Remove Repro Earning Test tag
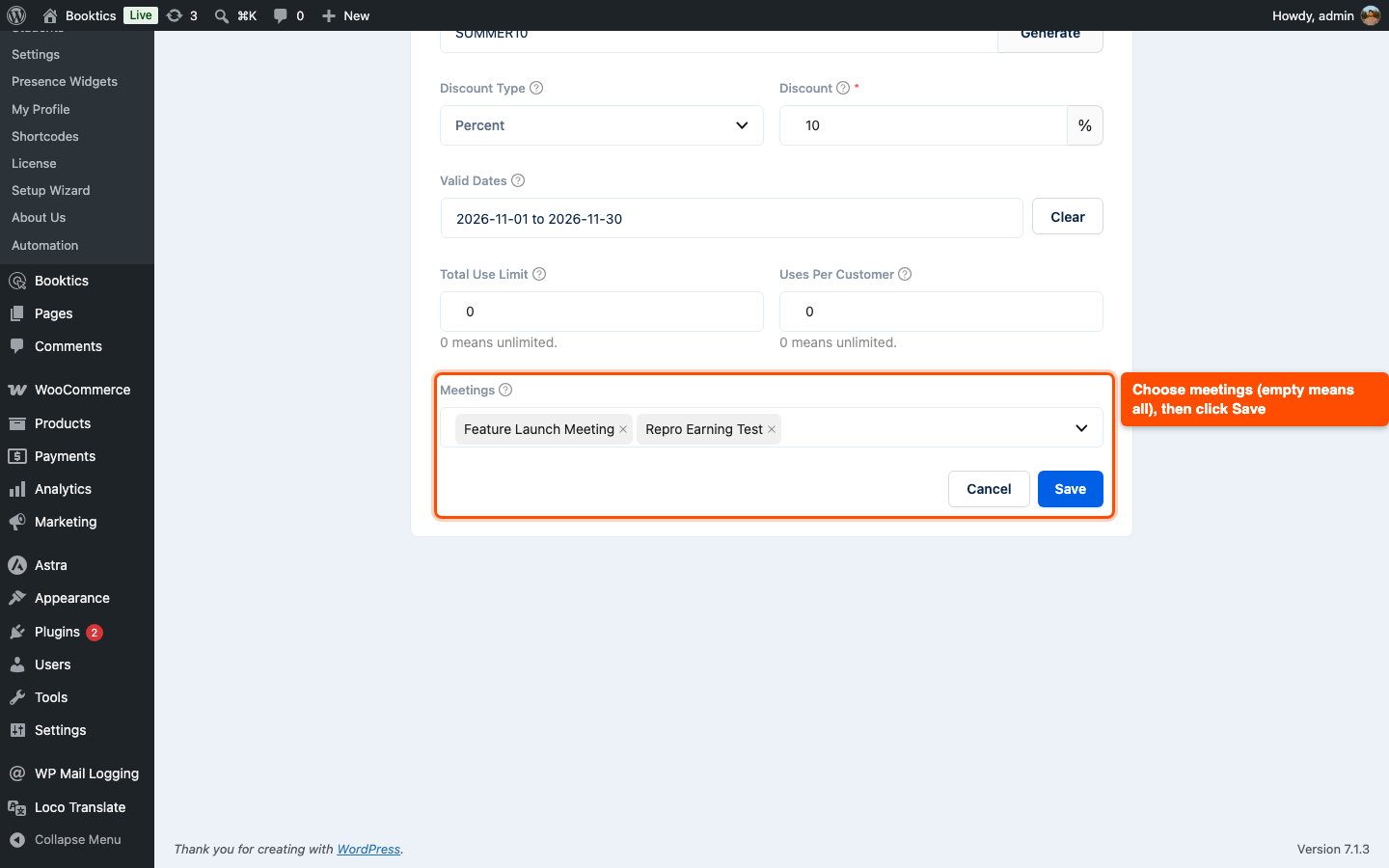The width and height of the screenshot is (1389, 868). pyautogui.click(x=772, y=429)
